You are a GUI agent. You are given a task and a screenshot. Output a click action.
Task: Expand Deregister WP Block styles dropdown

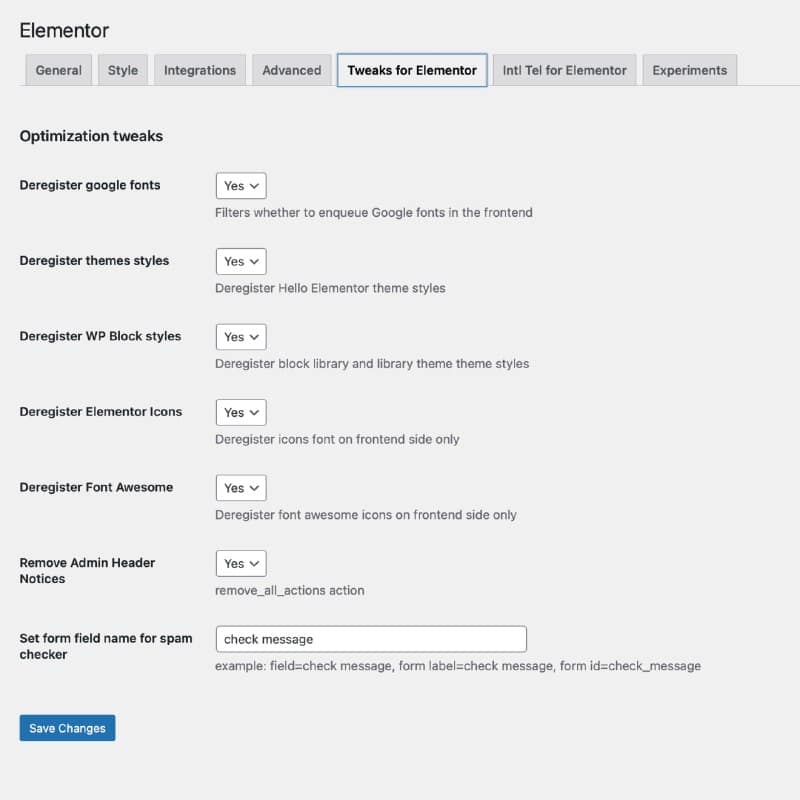point(241,337)
